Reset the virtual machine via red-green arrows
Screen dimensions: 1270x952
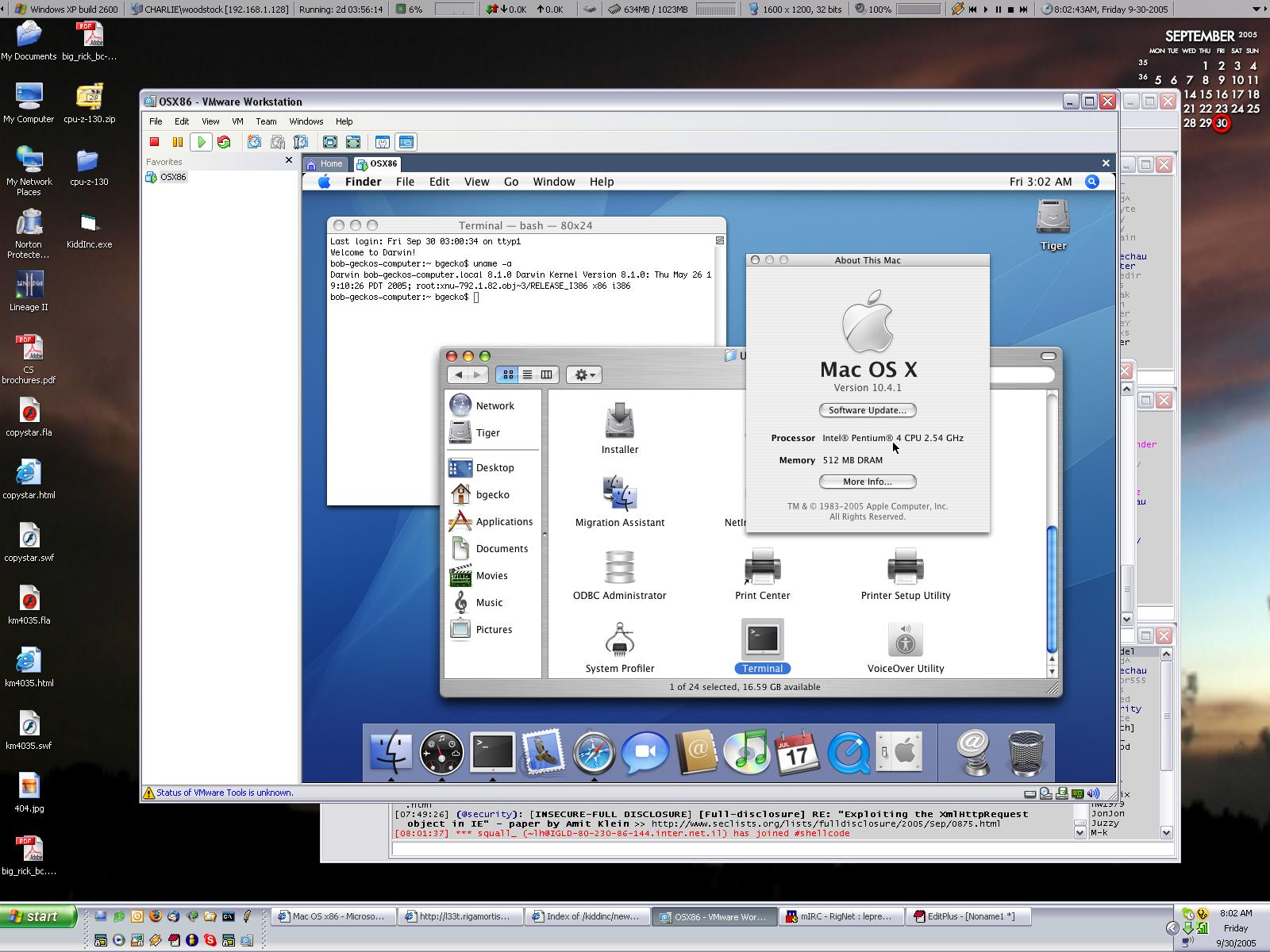coord(224,142)
